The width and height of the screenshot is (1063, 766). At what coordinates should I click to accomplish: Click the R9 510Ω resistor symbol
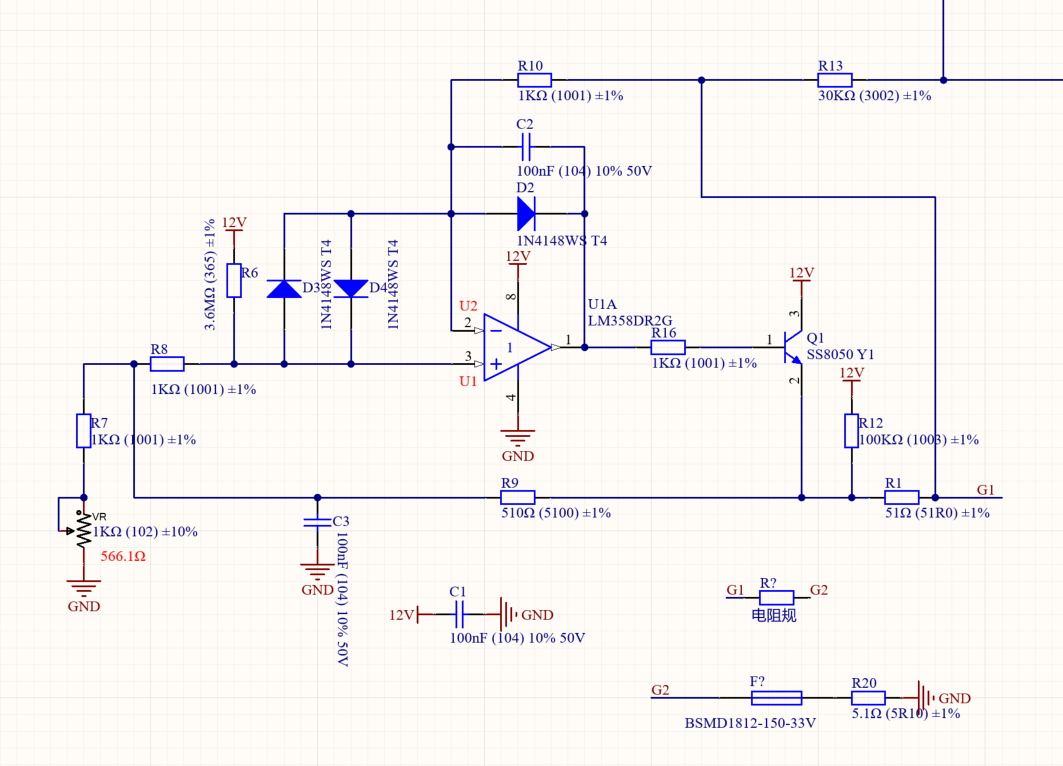[x=518, y=497]
